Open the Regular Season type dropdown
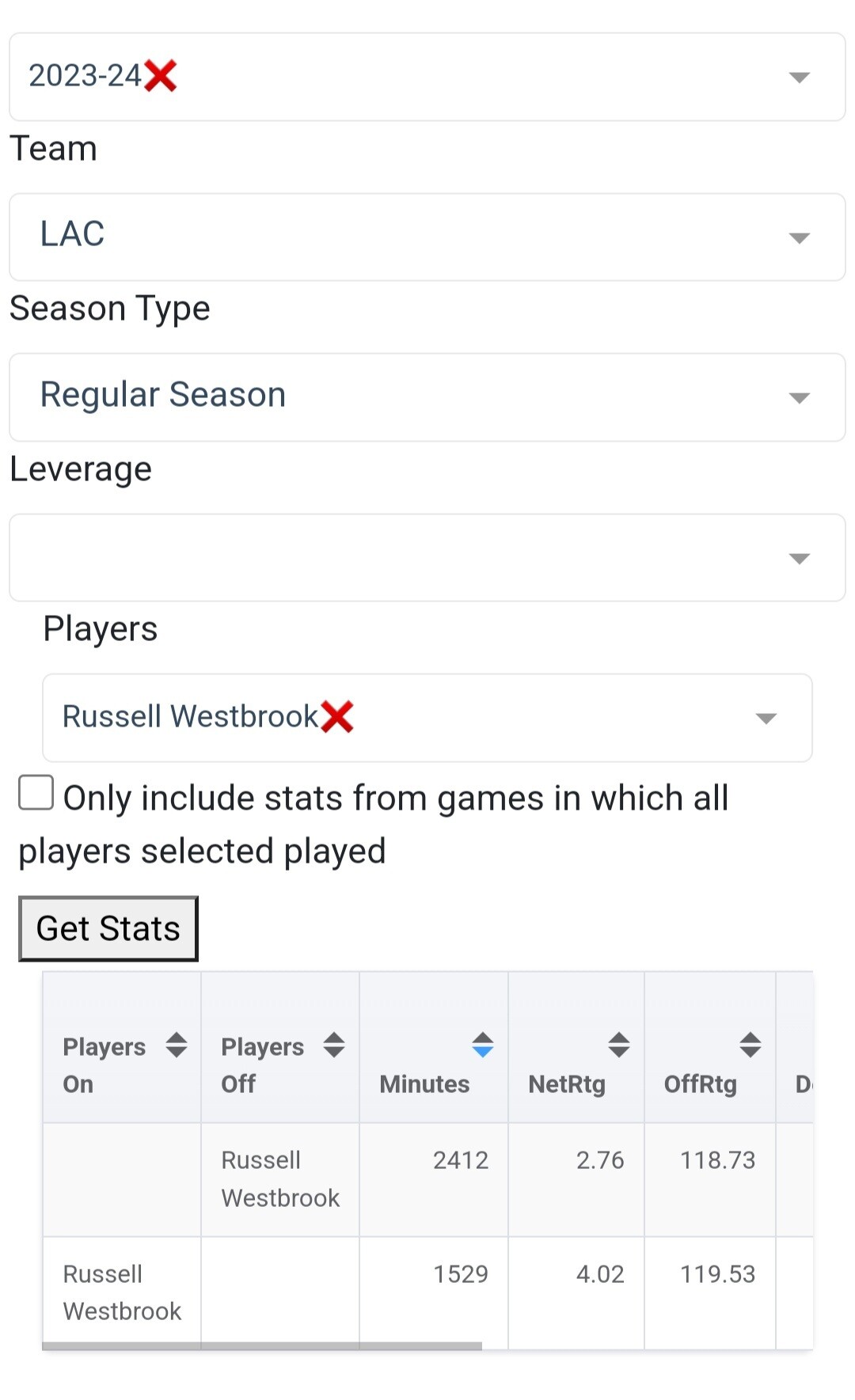 [x=799, y=398]
